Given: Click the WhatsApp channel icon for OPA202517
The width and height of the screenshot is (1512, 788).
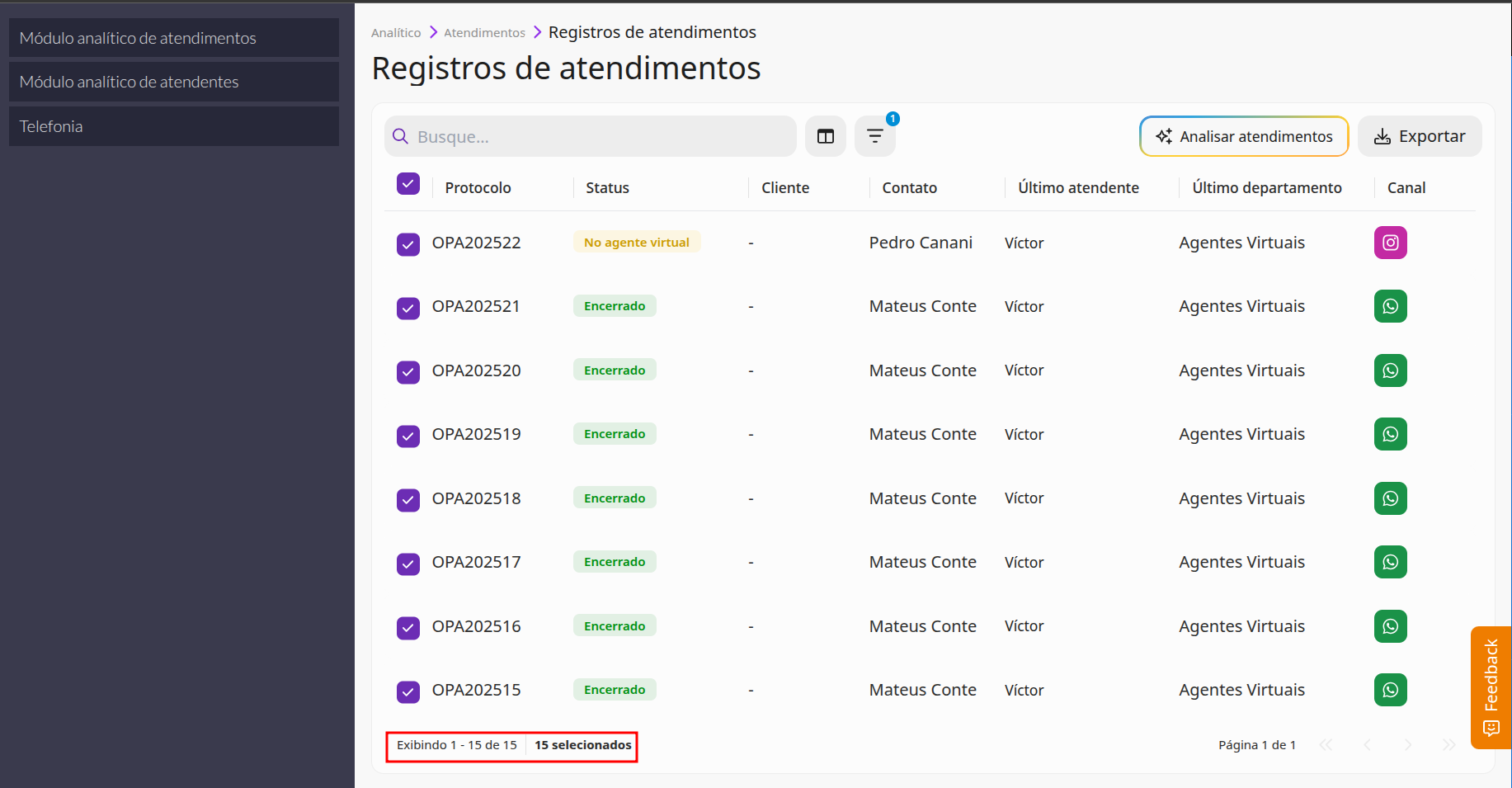Looking at the screenshot, I should (1391, 562).
